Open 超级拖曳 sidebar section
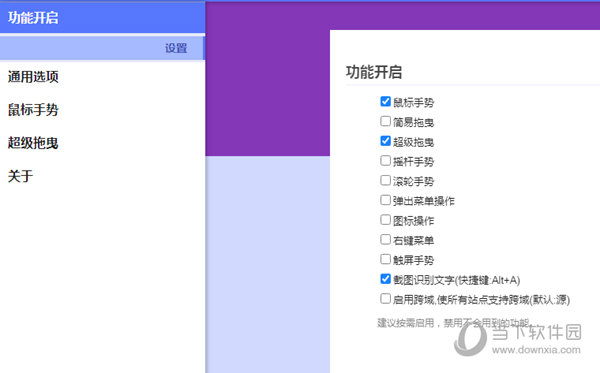 [33, 143]
